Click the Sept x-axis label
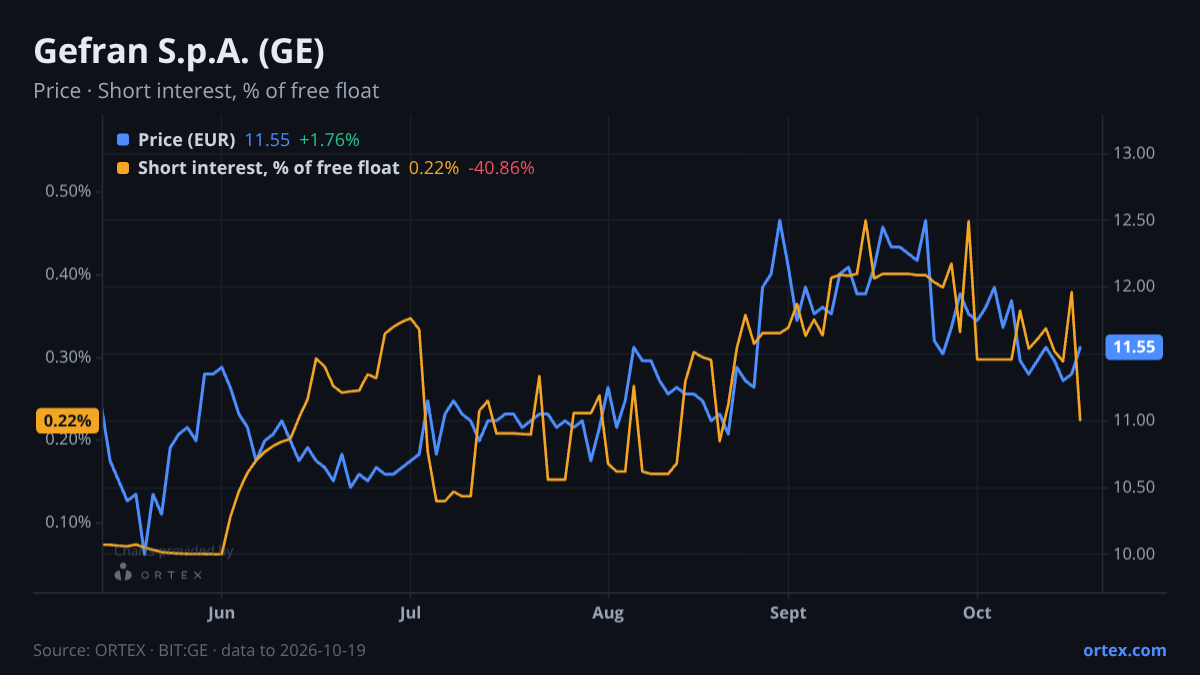 point(789,613)
